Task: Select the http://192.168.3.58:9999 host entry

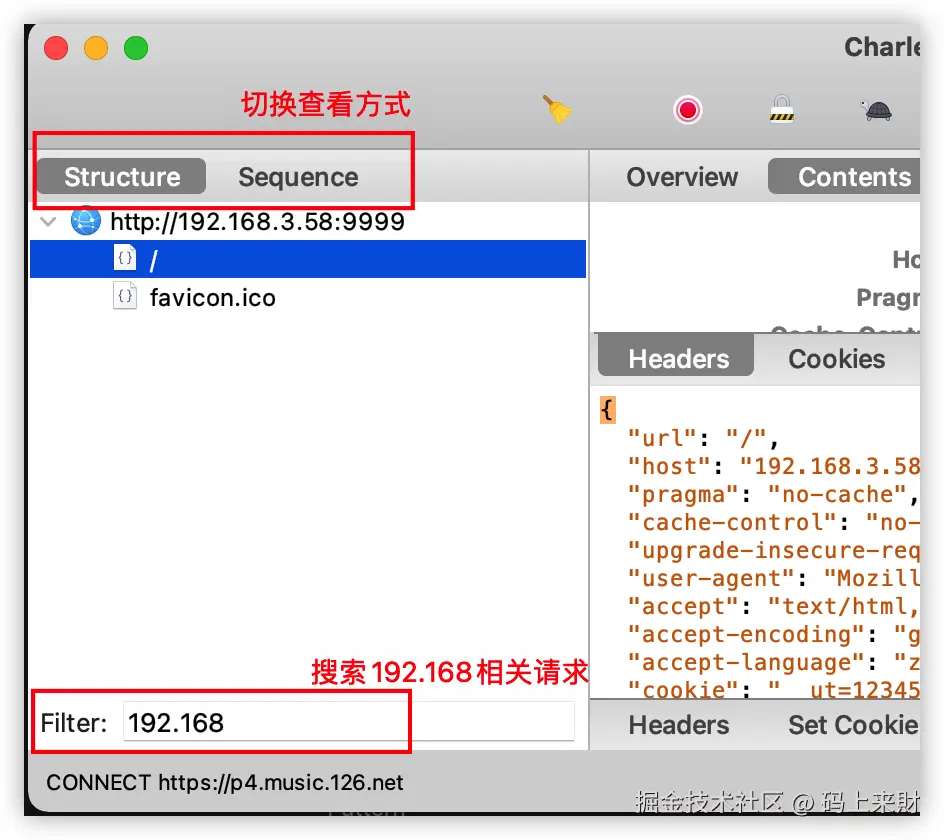Action: point(256,221)
